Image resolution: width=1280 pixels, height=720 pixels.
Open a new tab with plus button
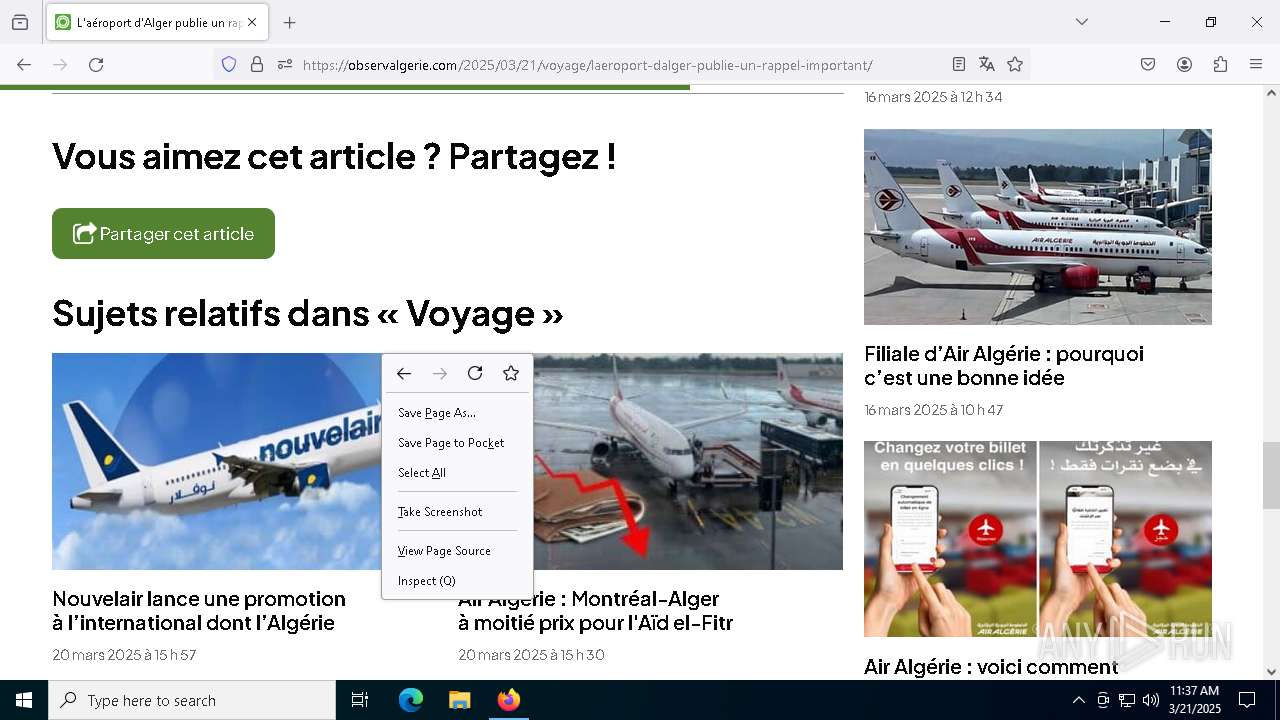click(290, 22)
